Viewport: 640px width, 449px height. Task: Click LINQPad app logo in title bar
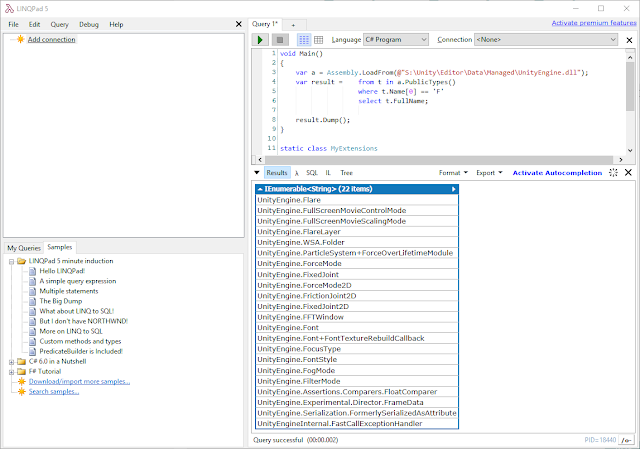9,9
